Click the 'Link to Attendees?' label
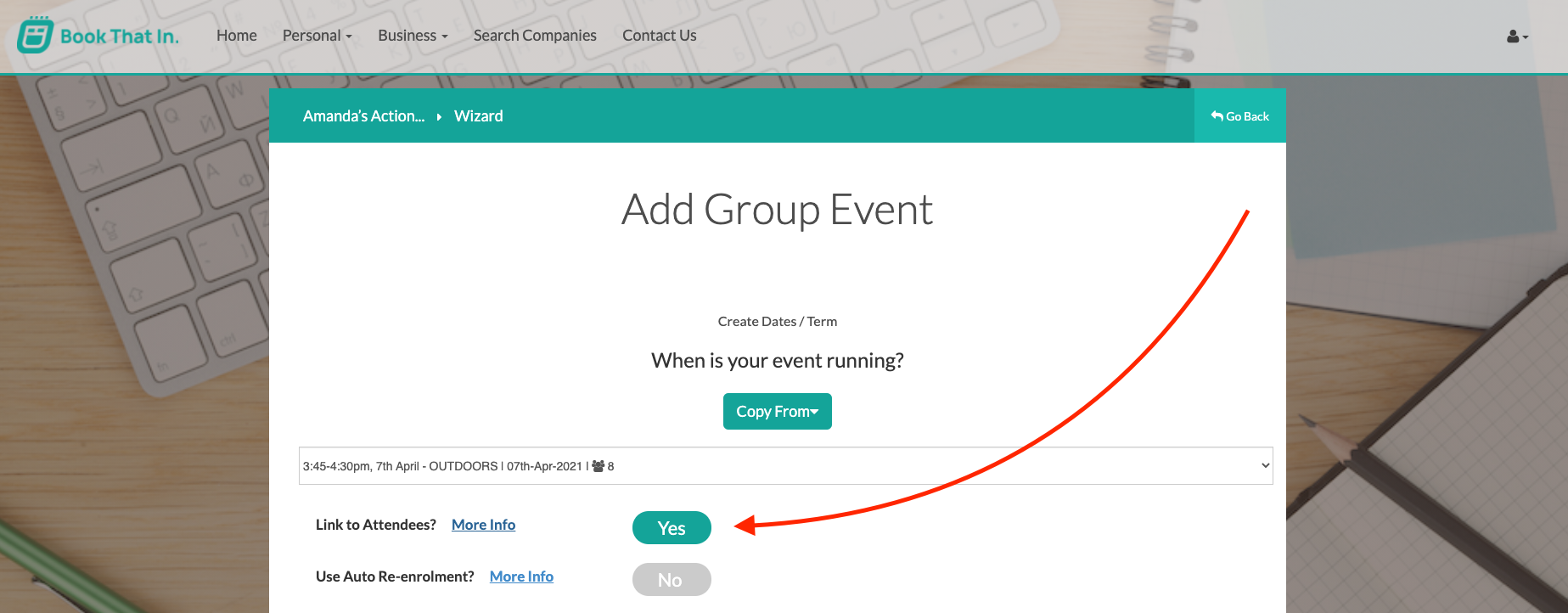The image size is (1568, 613). click(376, 525)
